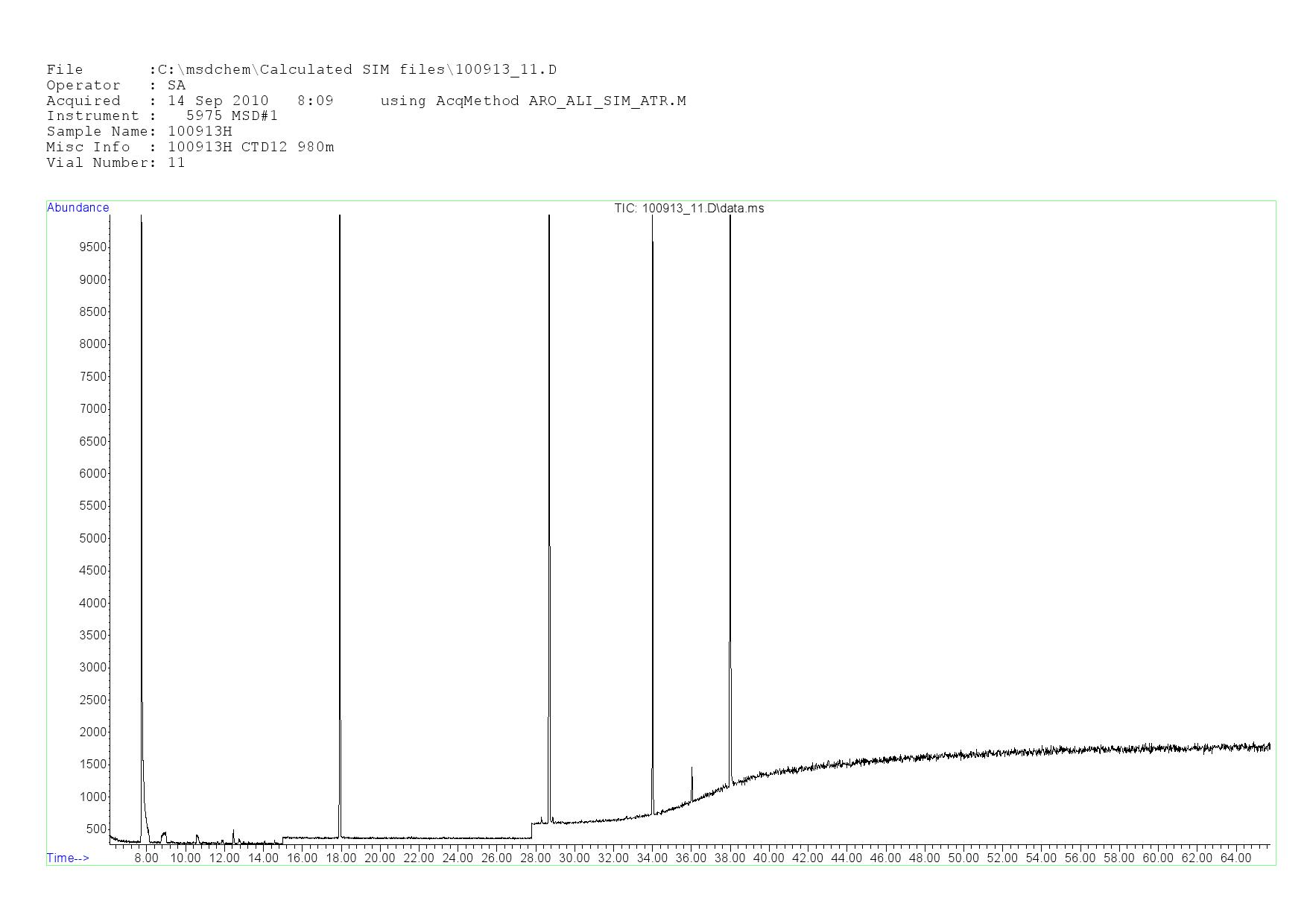The width and height of the screenshot is (1307, 924).
Task: Pick the small peak at 36.00 minutes
Action: pyautogui.click(x=692, y=782)
